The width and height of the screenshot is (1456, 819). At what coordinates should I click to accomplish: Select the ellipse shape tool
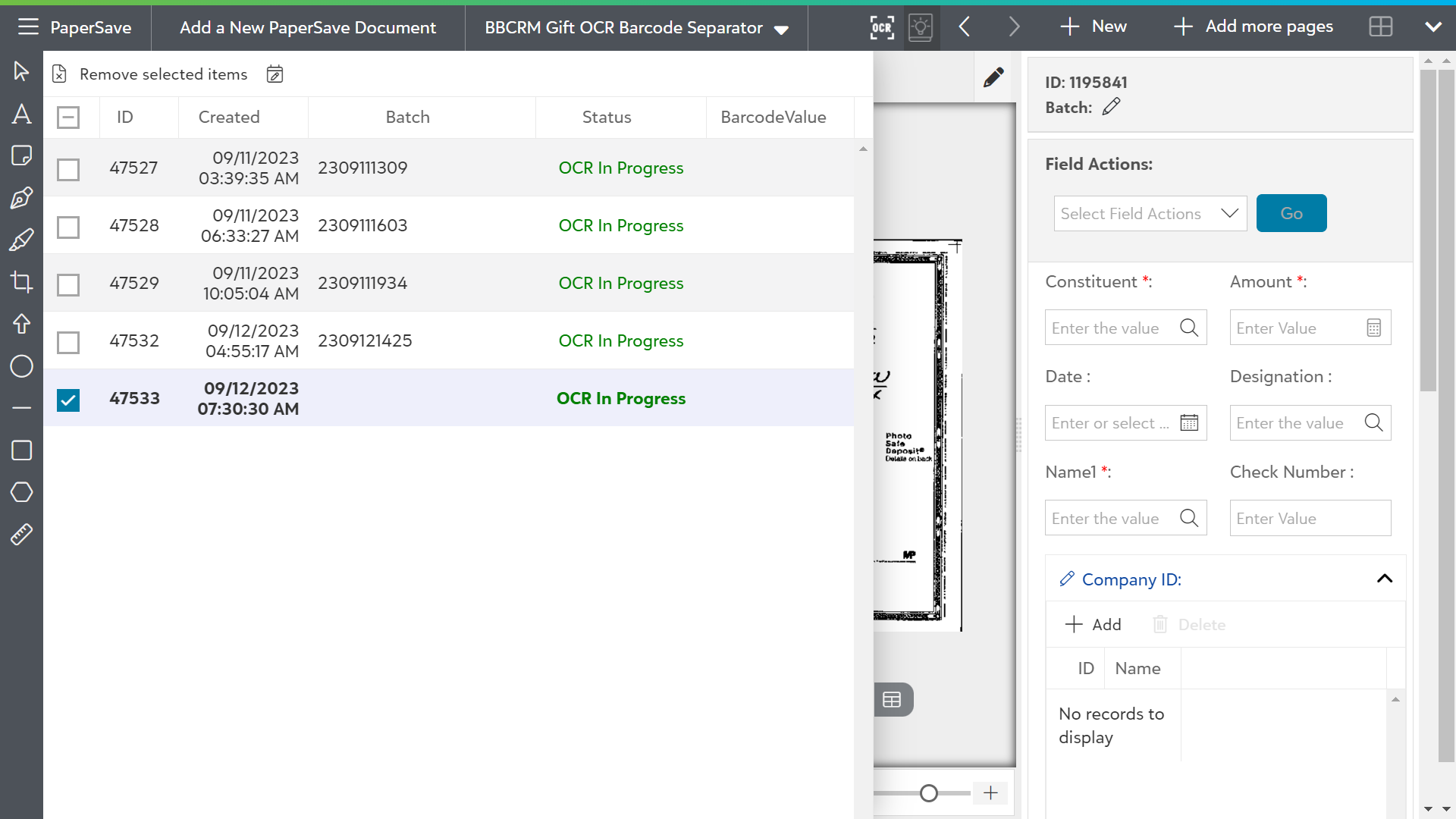pyautogui.click(x=21, y=366)
